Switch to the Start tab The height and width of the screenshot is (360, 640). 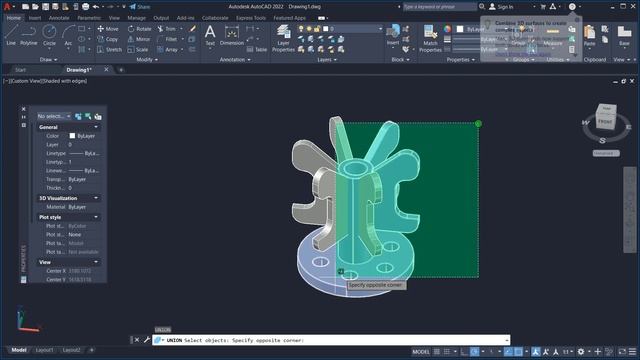click(x=20, y=70)
